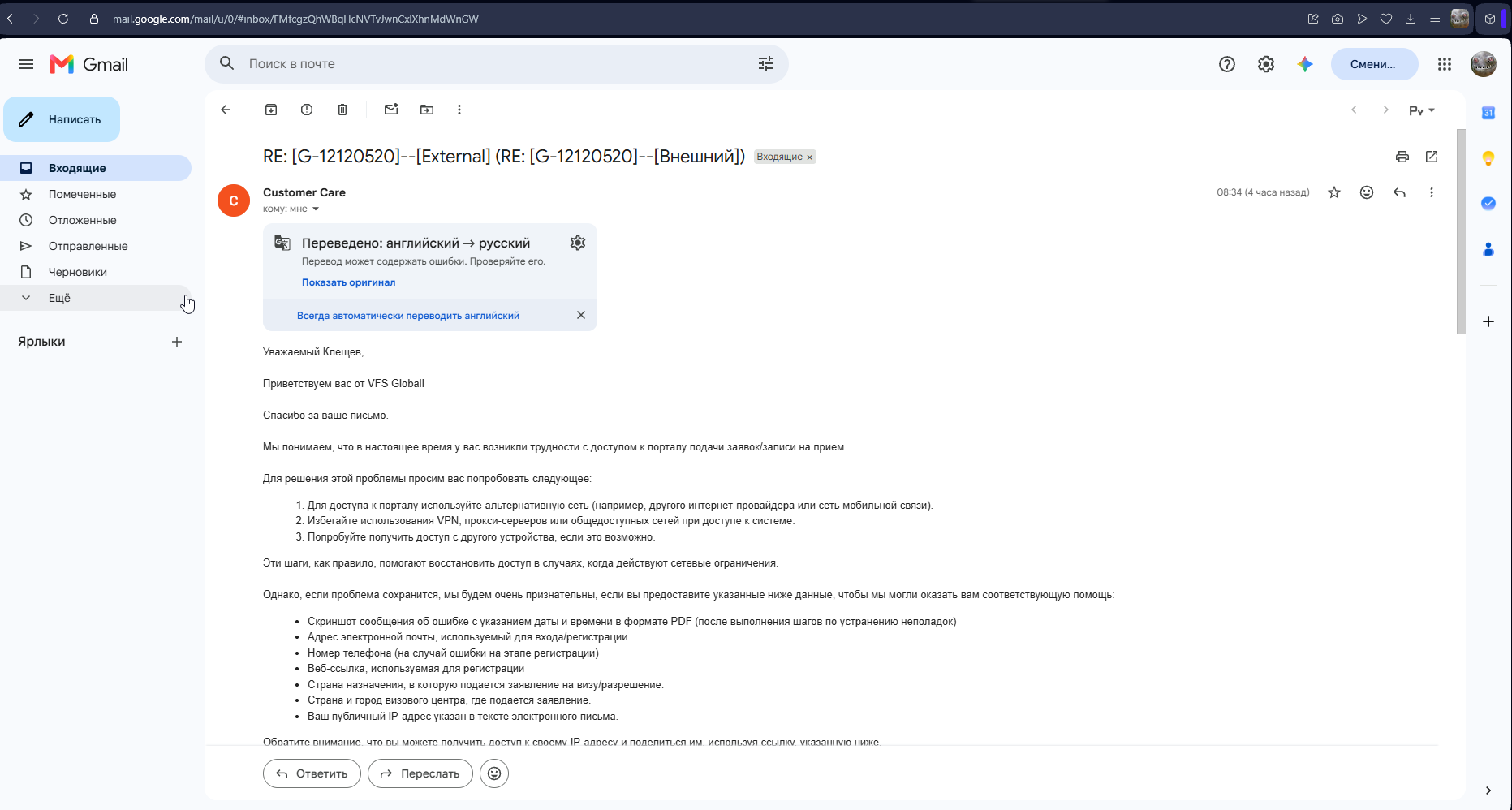Open translation settings gear icon
The image size is (1512, 810).
click(578, 243)
